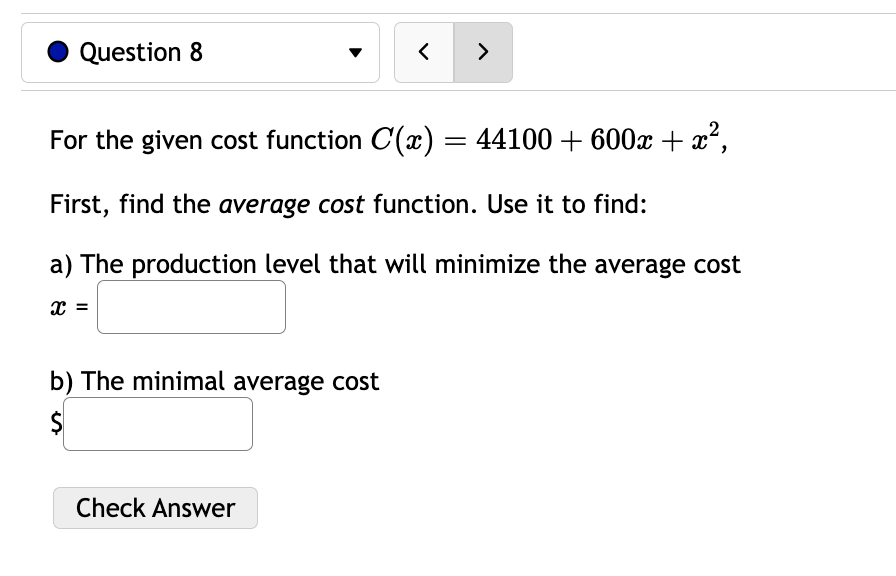The height and width of the screenshot is (576, 896).
Task: Click the back arrow inside the navigation bar
Action: click(x=423, y=52)
